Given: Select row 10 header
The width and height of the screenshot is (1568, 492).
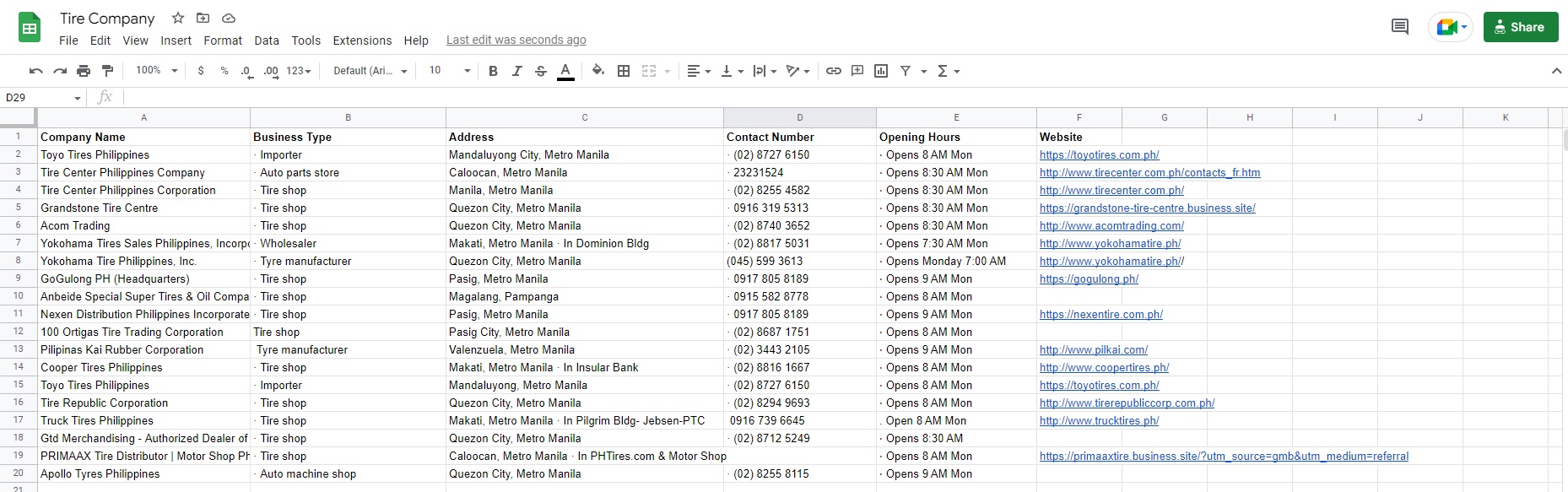Looking at the screenshot, I should [x=18, y=296].
